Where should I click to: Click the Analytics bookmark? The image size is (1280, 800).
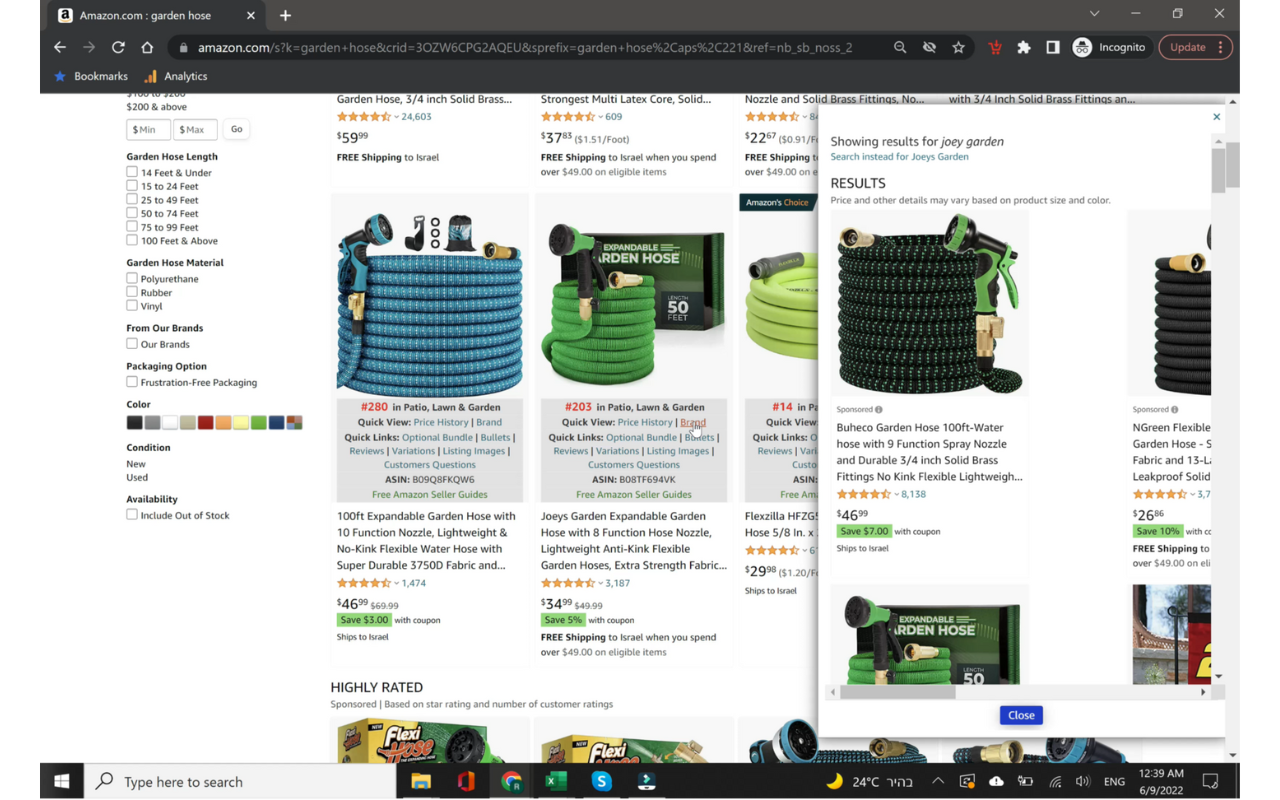(175, 76)
